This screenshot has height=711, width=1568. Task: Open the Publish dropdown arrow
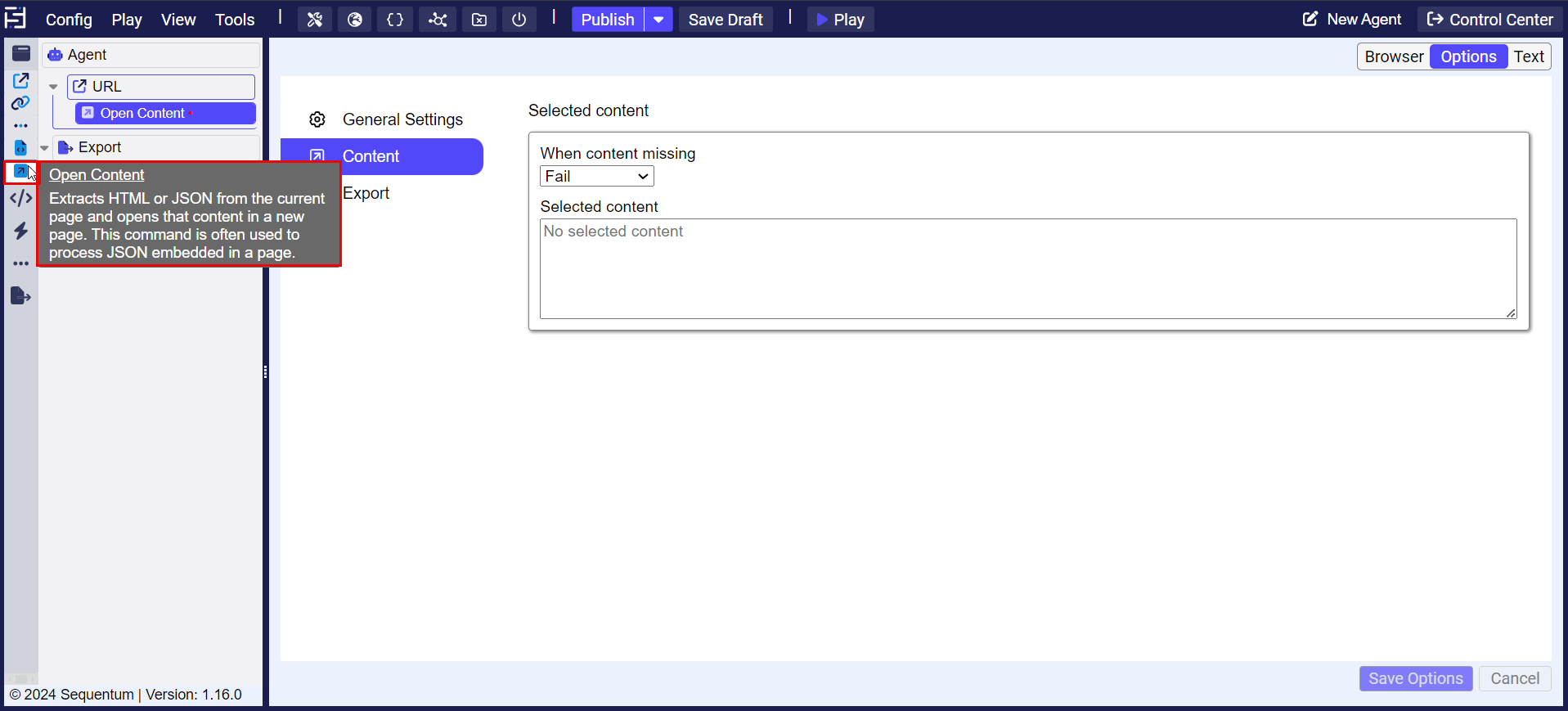tap(658, 20)
